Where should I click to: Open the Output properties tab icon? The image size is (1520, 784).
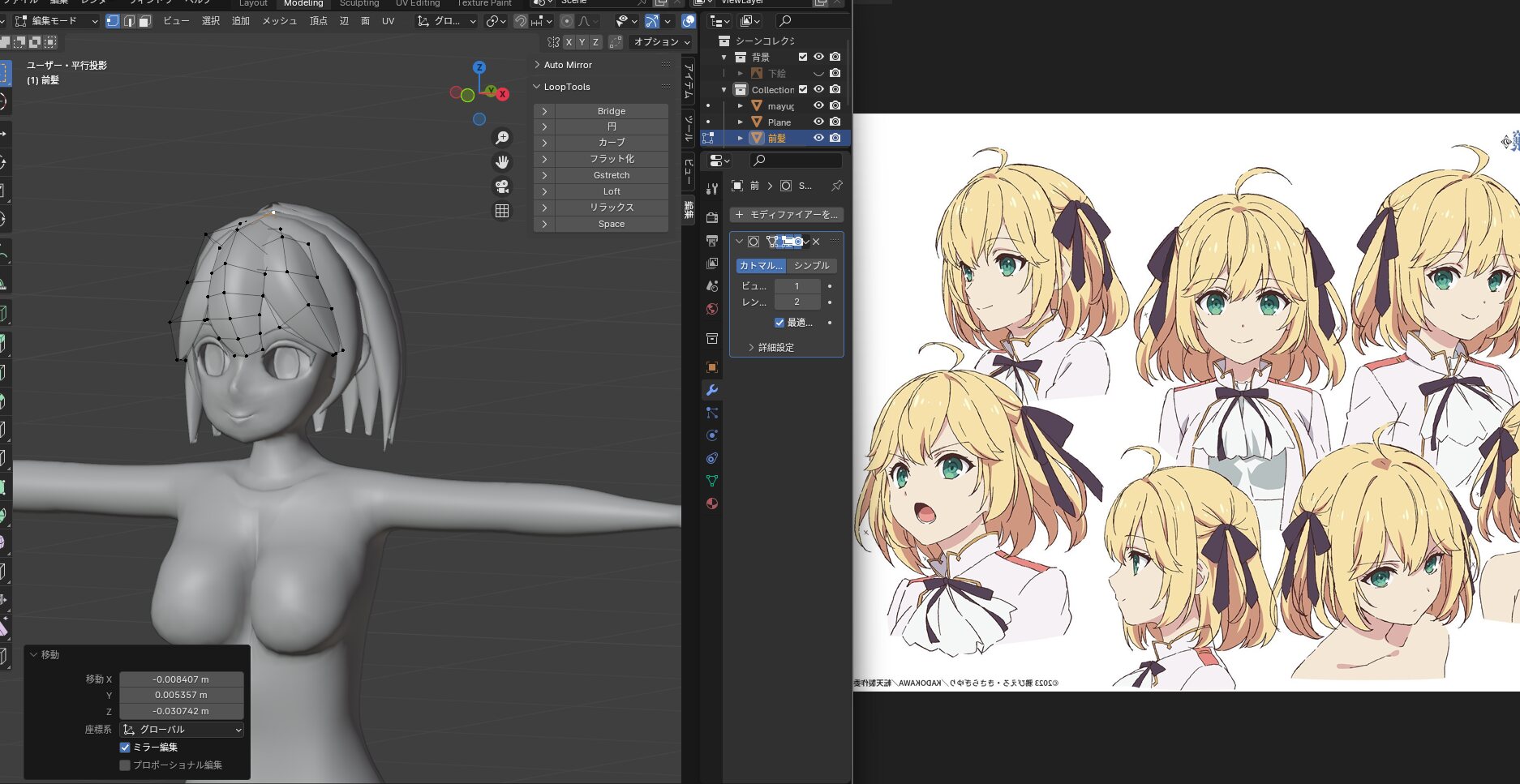click(712, 241)
